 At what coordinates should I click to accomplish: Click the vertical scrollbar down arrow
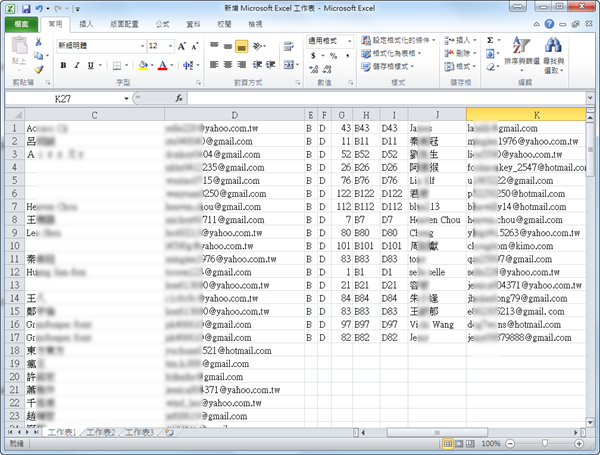point(590,422)
